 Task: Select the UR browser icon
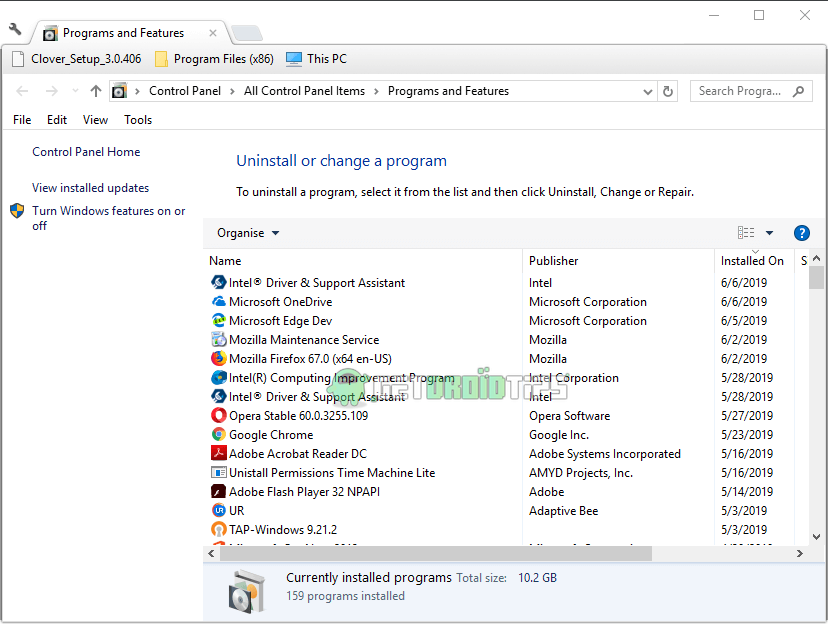coord(219,511)
